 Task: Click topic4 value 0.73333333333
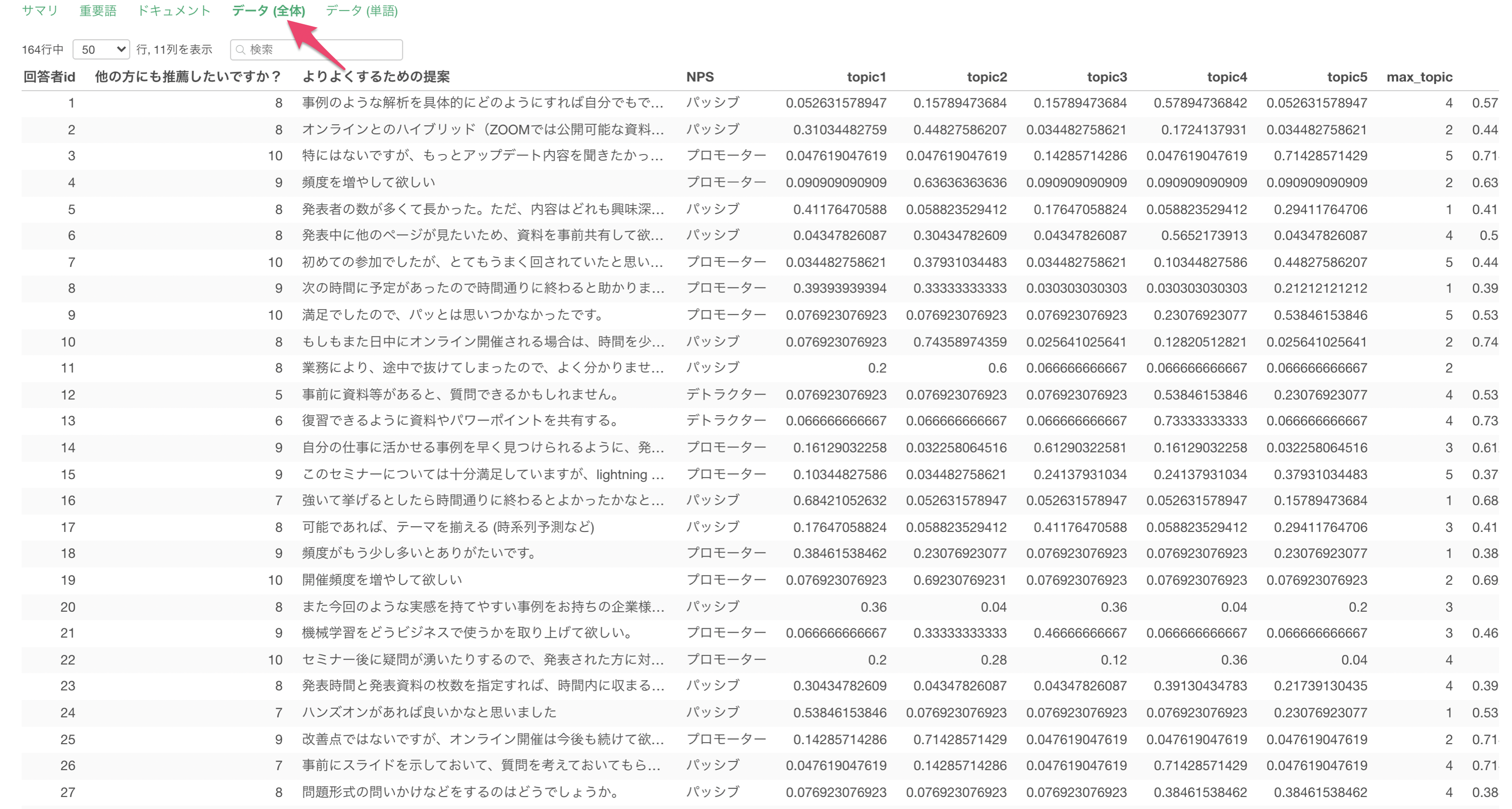(1200, 420)
